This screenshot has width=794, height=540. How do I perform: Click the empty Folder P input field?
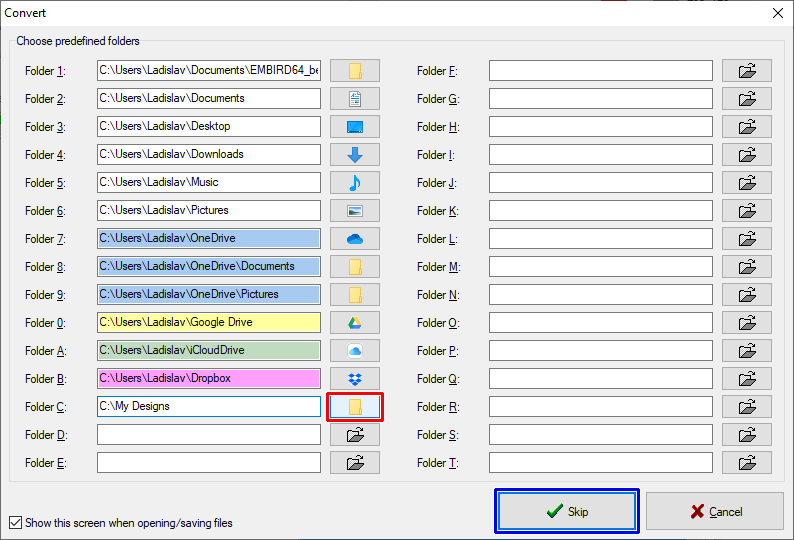click(x=601, y=351)
